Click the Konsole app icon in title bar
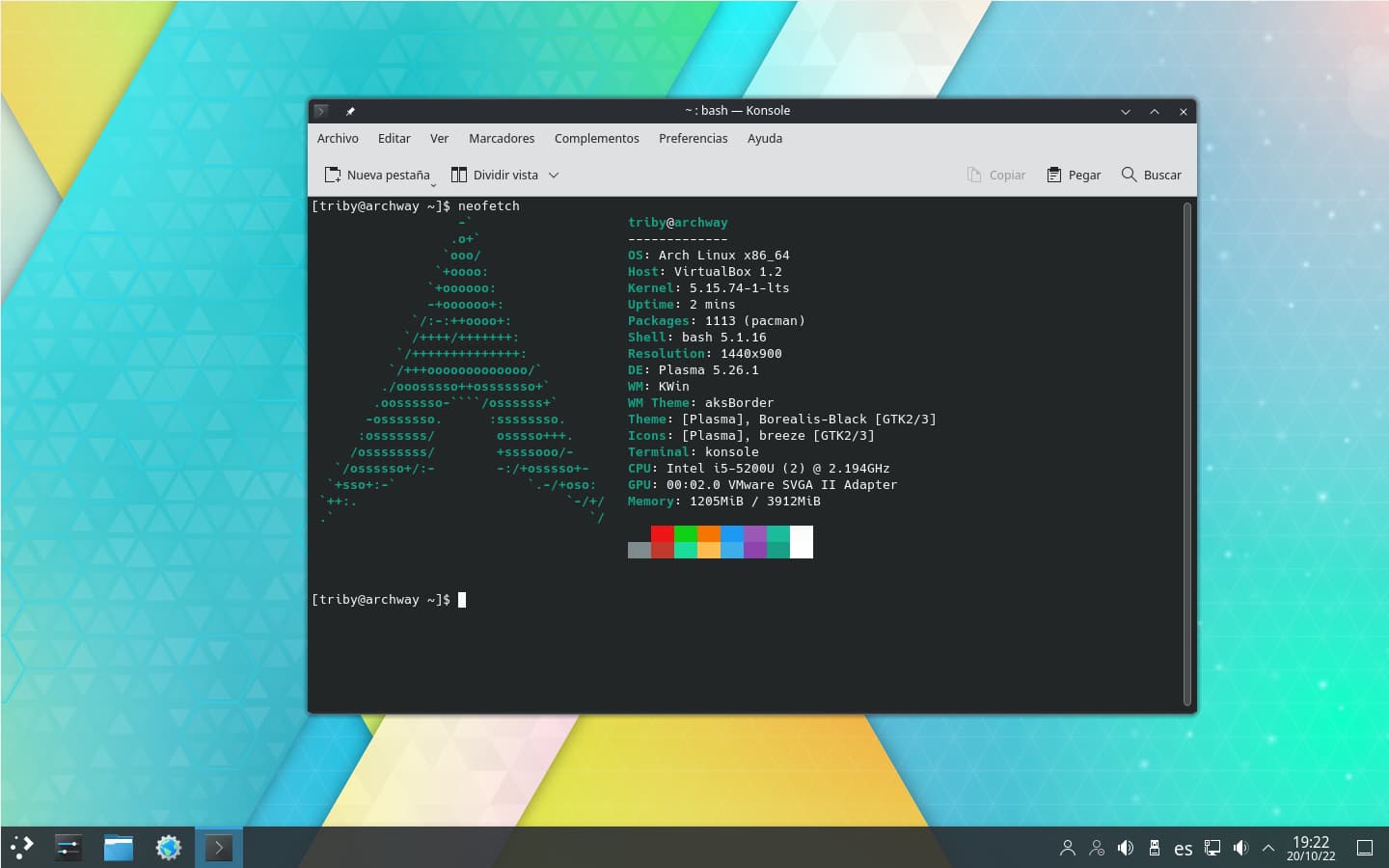 [x=321, y=111]
